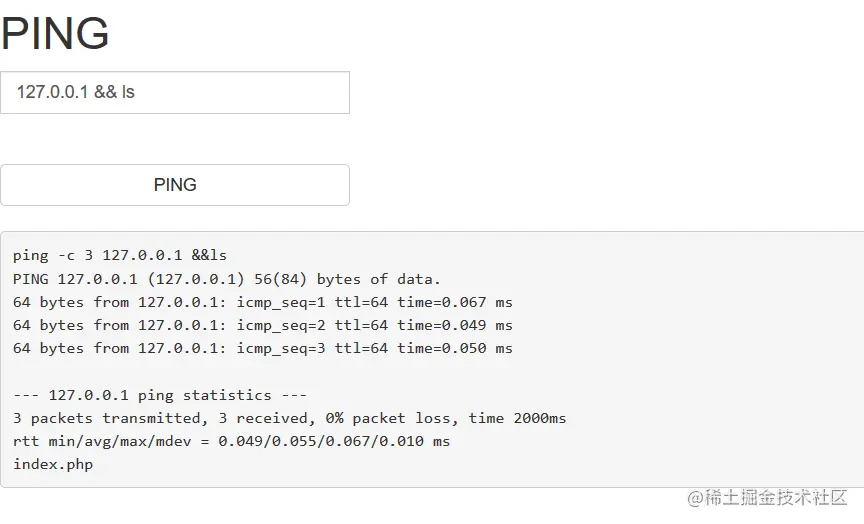Click the '127.0.0.1 ping statistics' separator line

(x=160, y=395)
